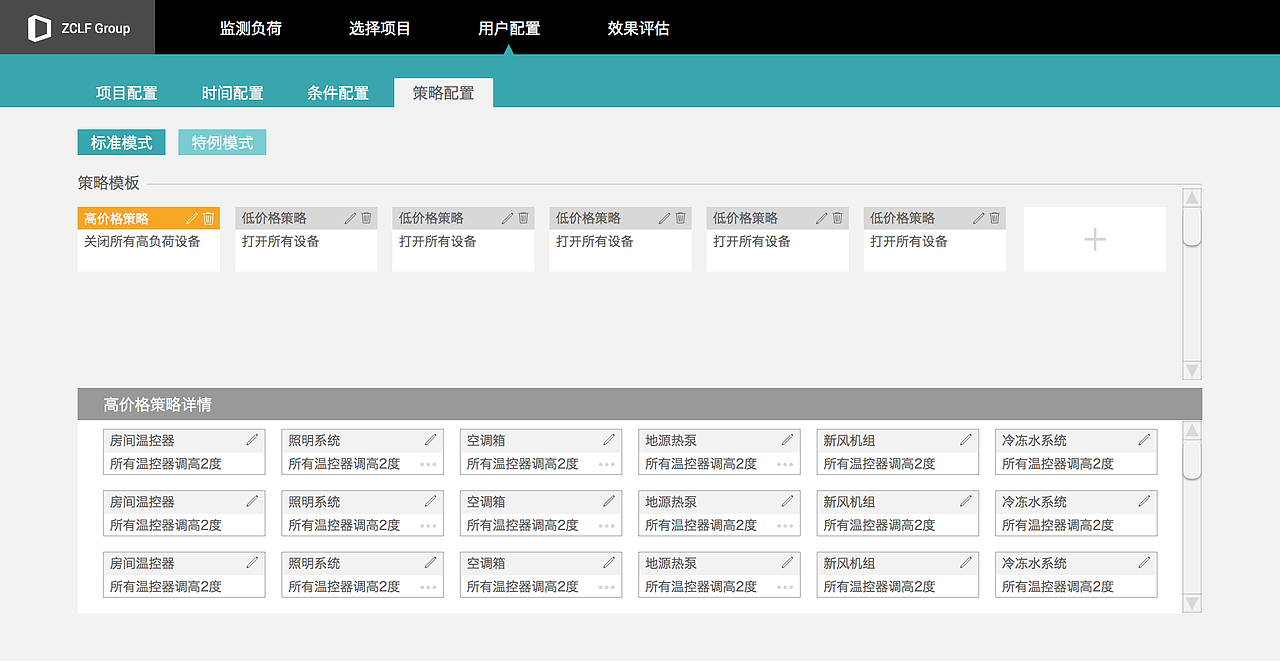The width and height of the screenshot is (1280, 662).
Task: Delete the 高价格策略 template via trash icon
Action: 209,218
